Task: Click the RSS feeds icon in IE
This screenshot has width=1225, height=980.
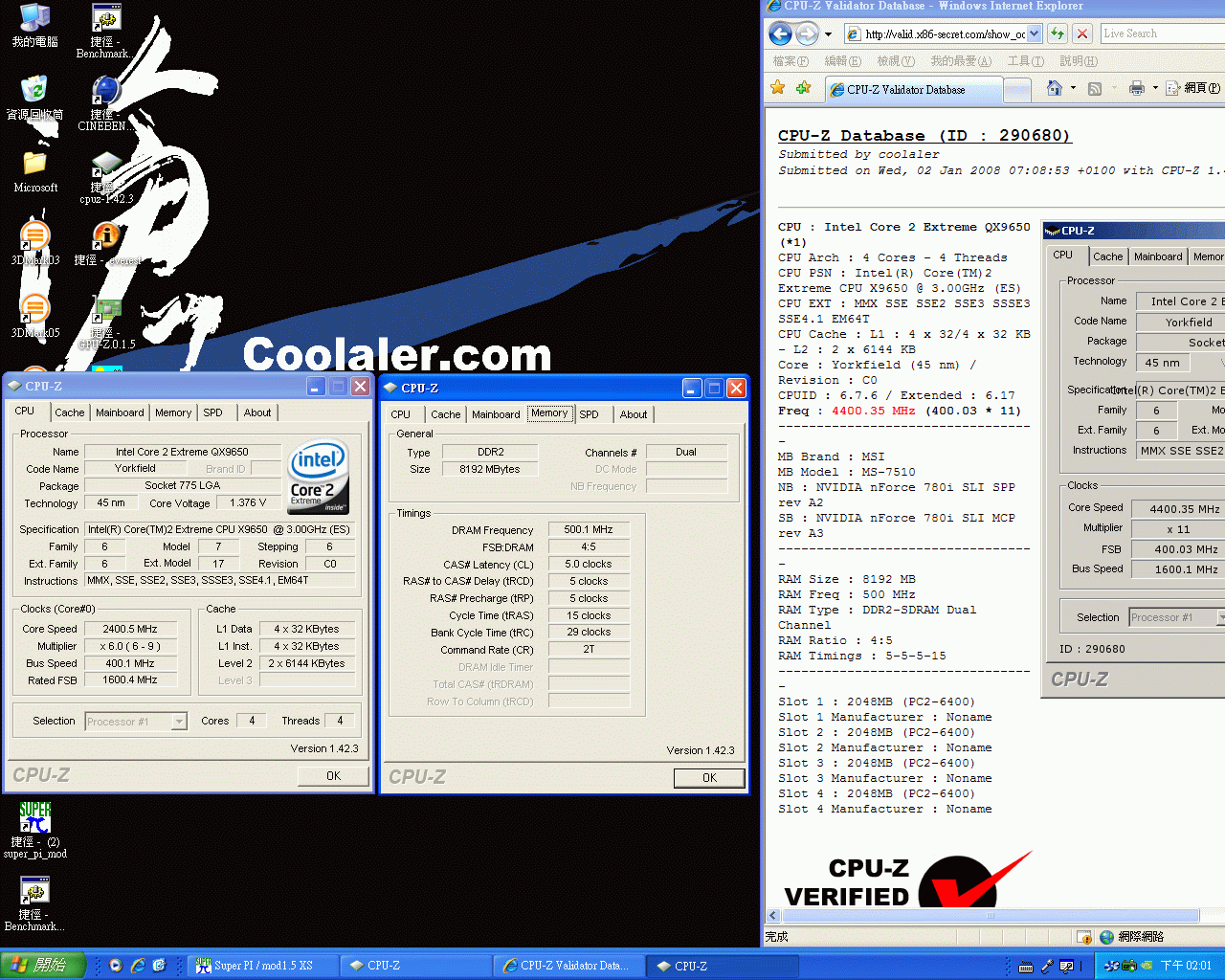Action: coord(1095,88)
